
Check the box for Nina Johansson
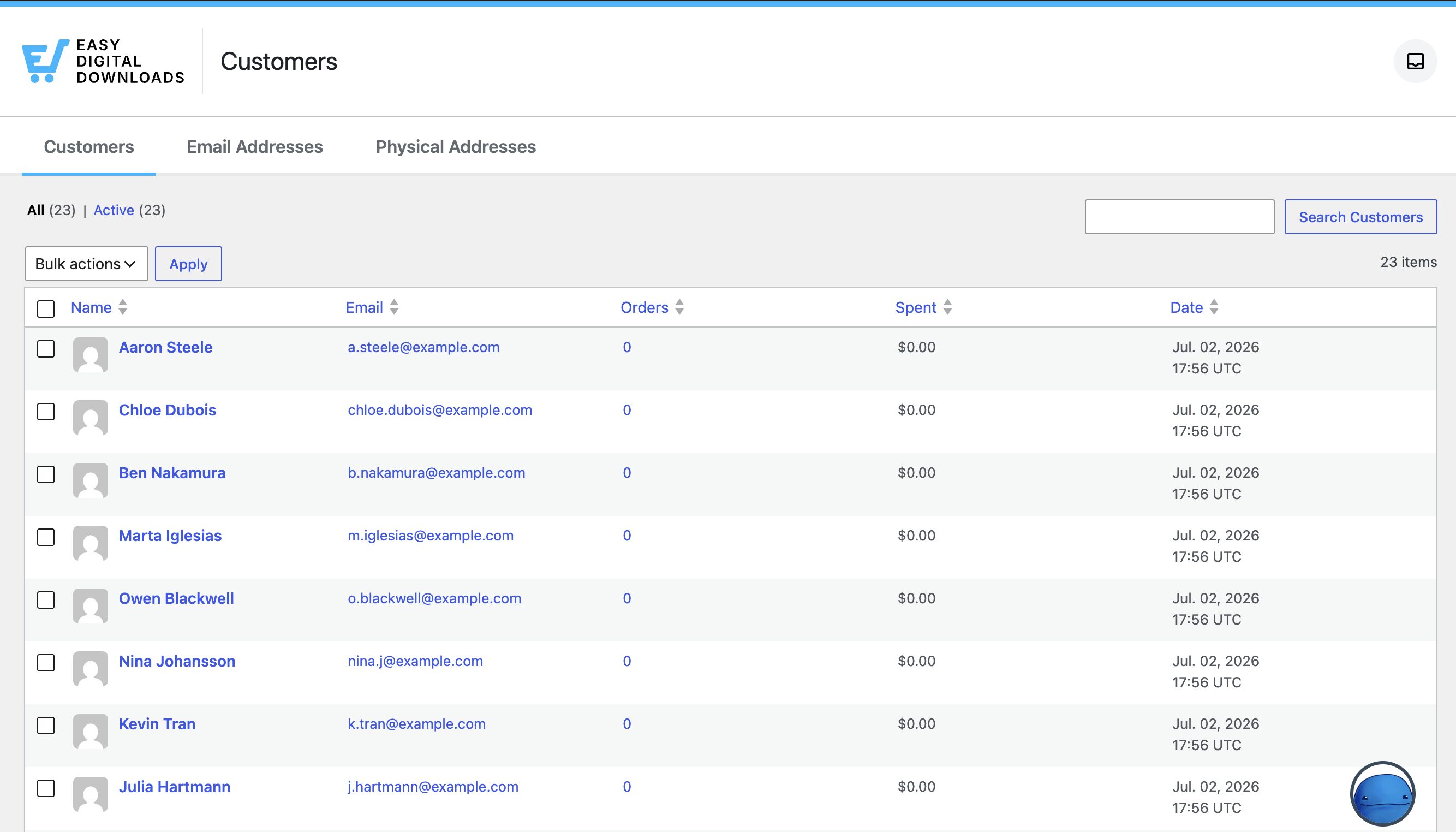[x=46, y=663]
